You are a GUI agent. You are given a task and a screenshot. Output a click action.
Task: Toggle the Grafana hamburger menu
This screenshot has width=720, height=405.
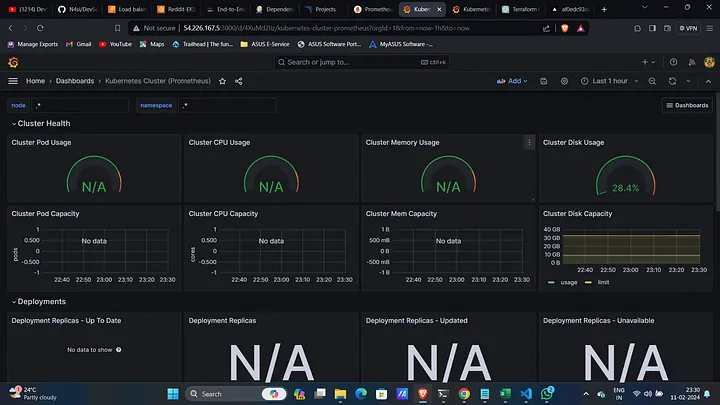tap(13, 81)
